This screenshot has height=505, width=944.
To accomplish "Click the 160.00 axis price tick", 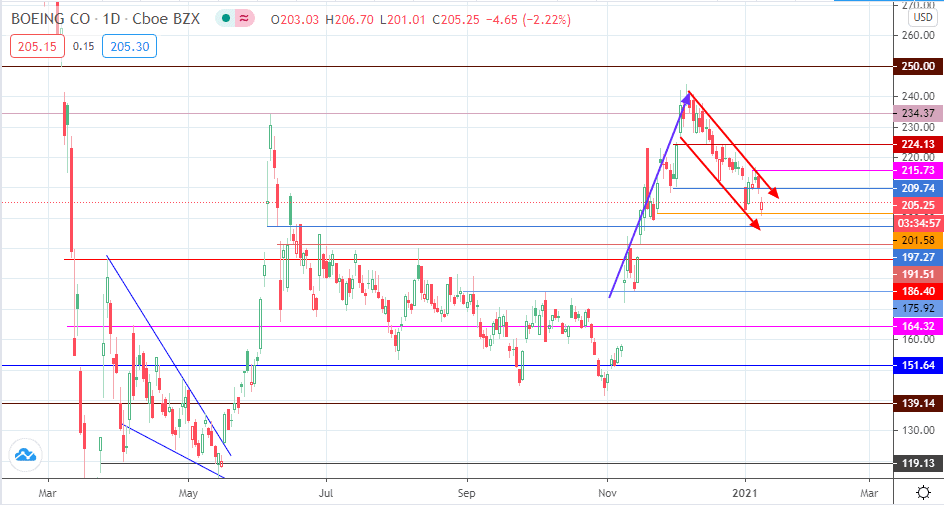I will coord(918,339).
